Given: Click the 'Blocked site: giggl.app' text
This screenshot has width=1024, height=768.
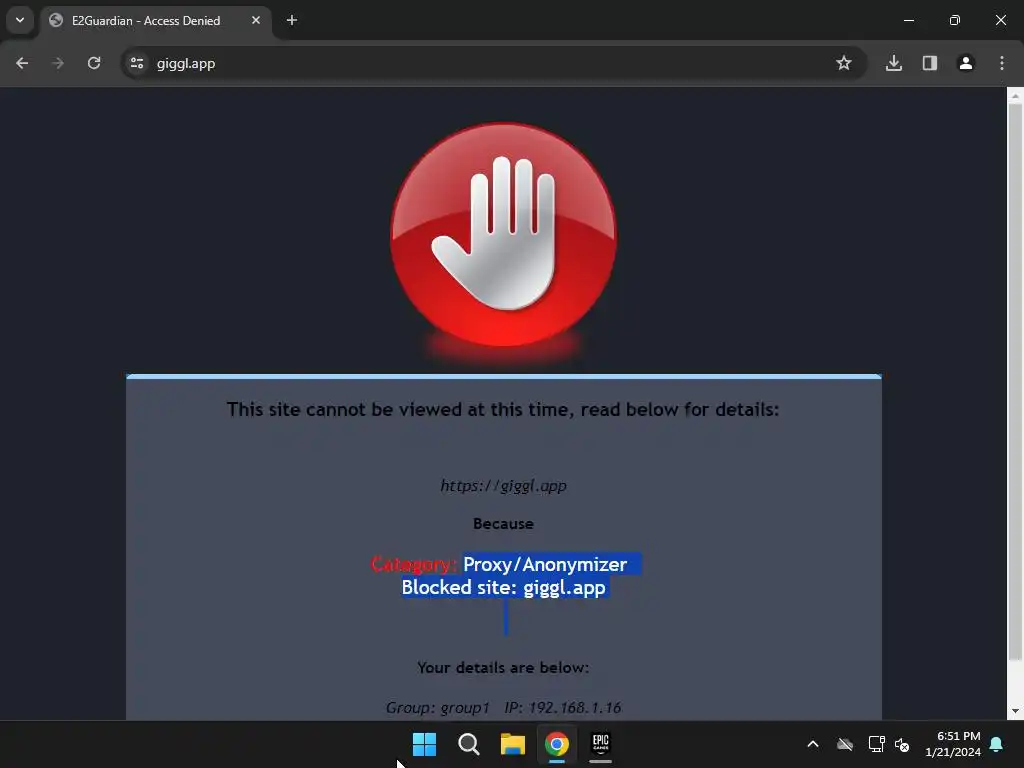Looking at the screenshot, I should click(x=504, y=588).
